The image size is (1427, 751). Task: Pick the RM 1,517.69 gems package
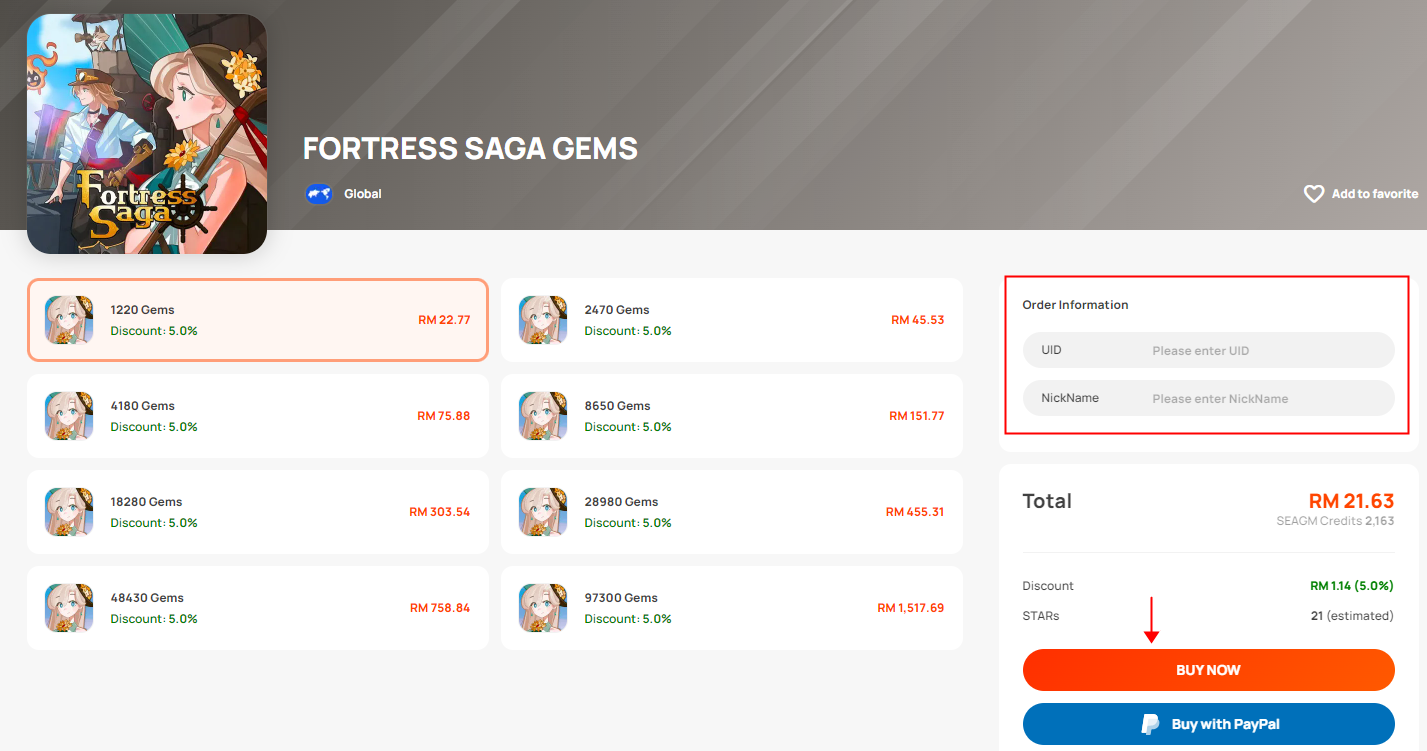point(731,608)
